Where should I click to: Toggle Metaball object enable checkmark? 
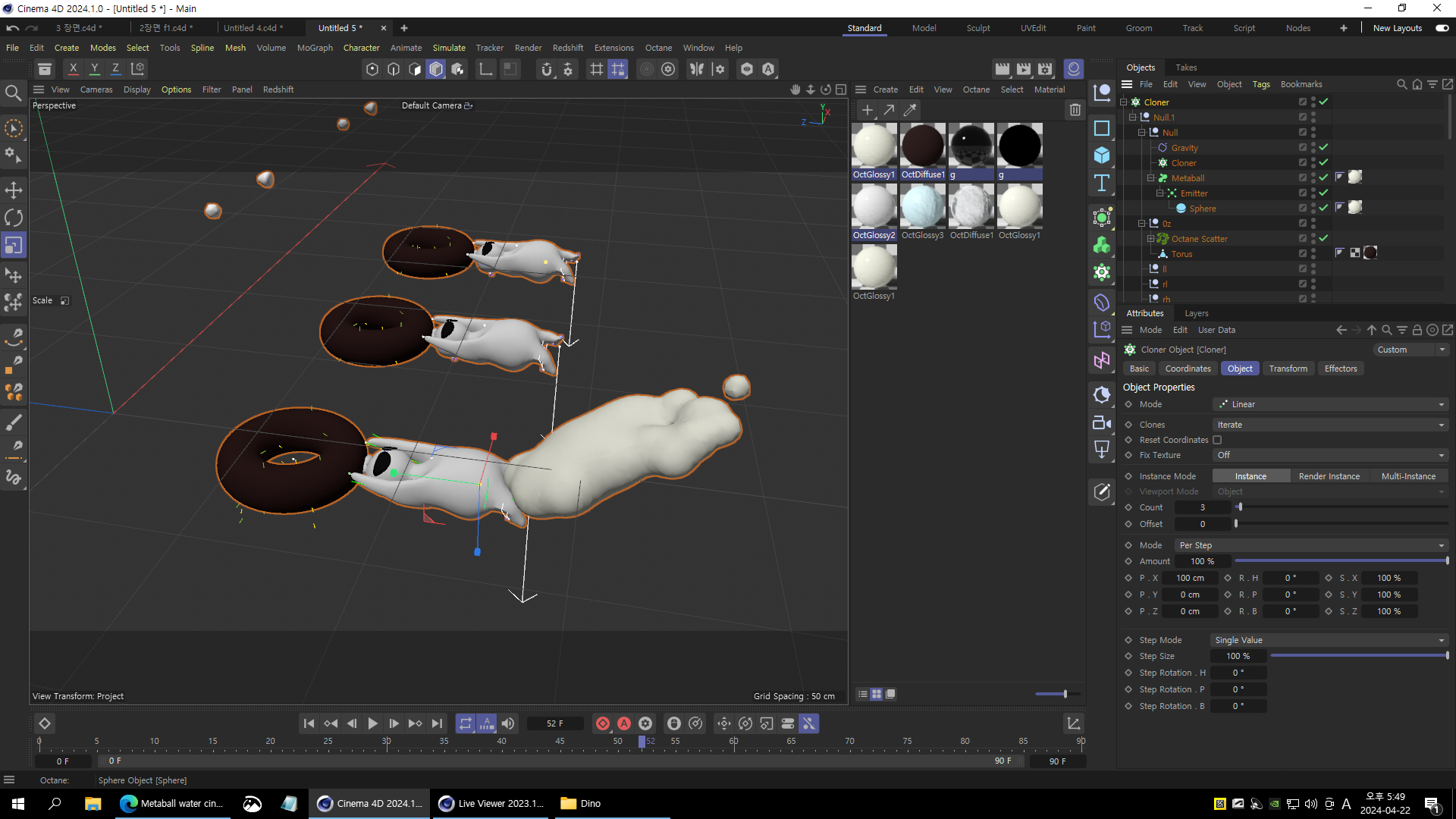click(x=1323, y=177)
